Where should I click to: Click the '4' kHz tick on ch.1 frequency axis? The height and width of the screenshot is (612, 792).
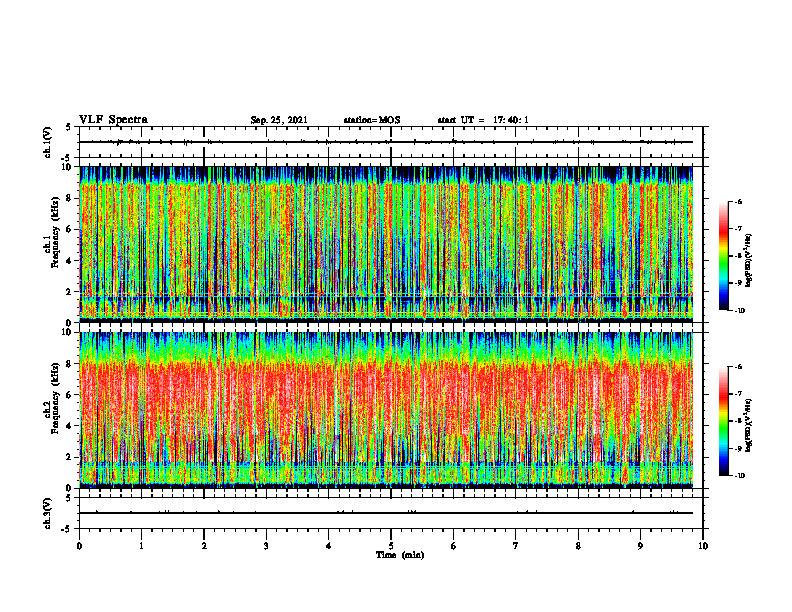[70, 261]
